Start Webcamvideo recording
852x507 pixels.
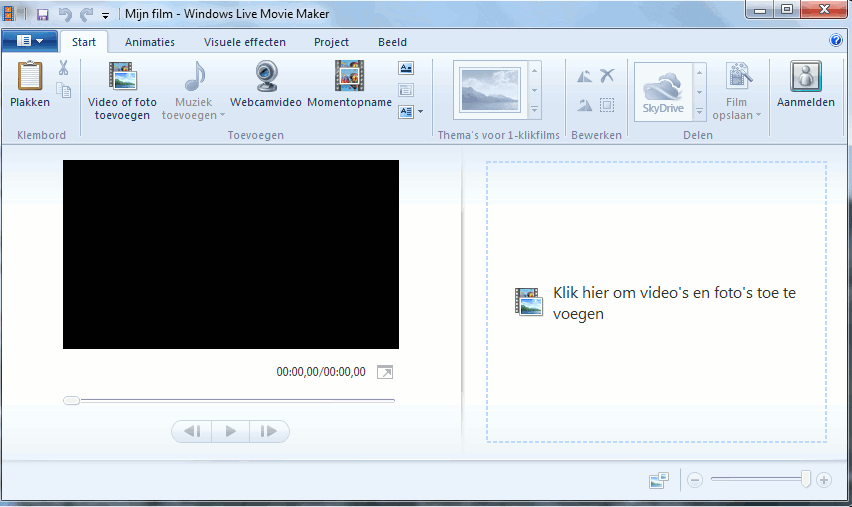pos(266,84)
